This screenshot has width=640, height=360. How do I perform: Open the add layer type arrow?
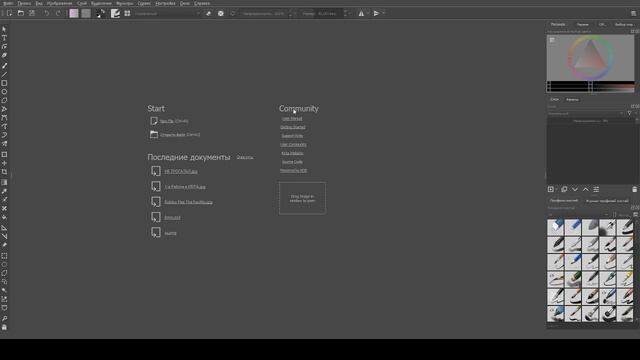[x=556, y=189]
